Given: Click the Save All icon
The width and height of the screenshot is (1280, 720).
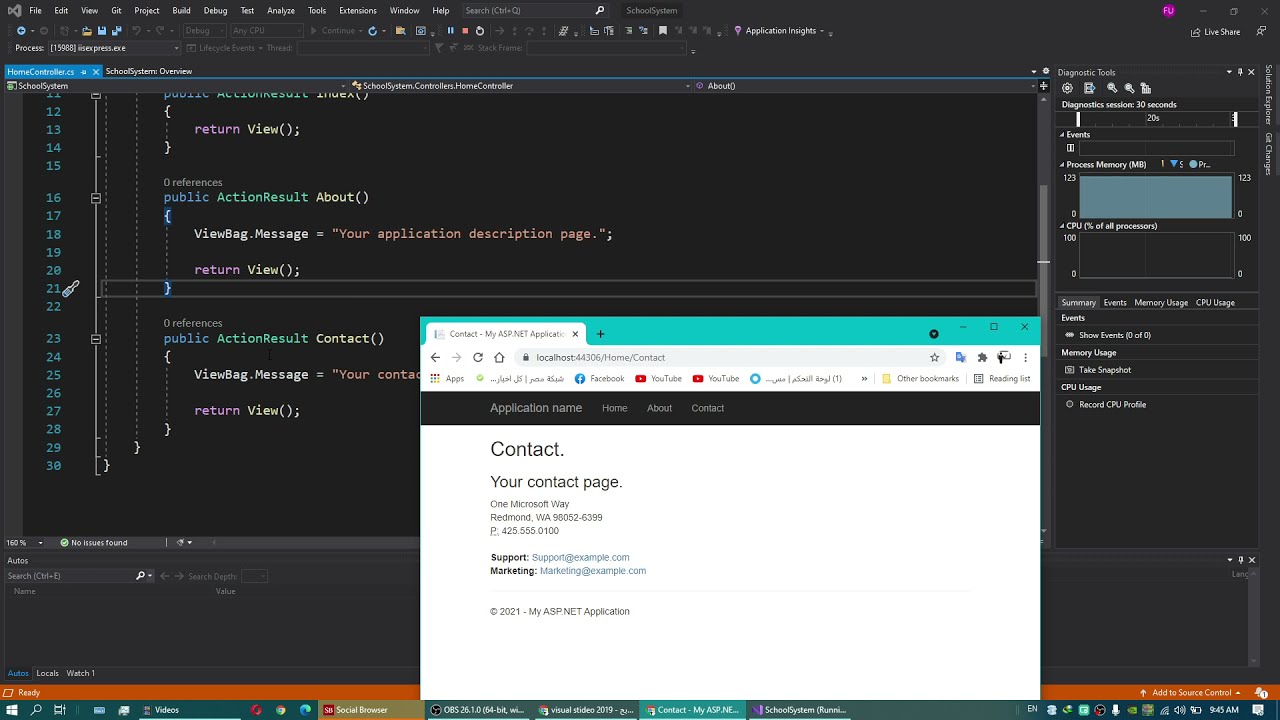Looking at the screenshot, I should pyautogui.click(x=116, y=31).
